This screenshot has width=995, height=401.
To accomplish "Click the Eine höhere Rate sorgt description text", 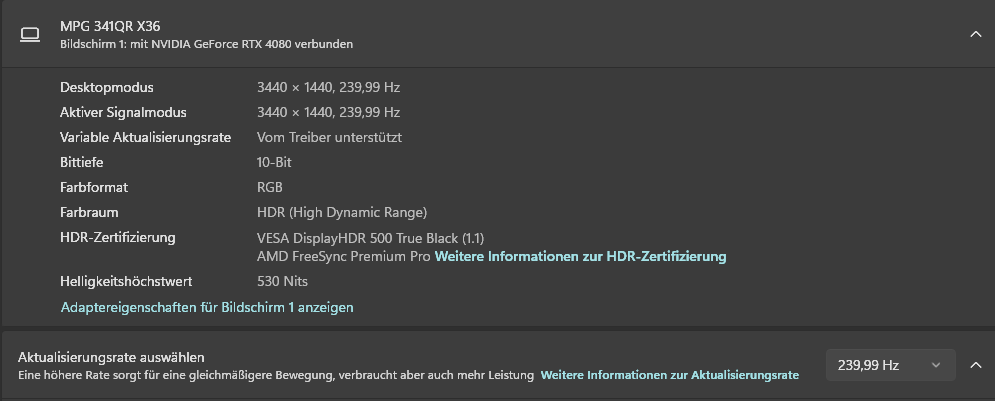I will [x=276, y=375].
